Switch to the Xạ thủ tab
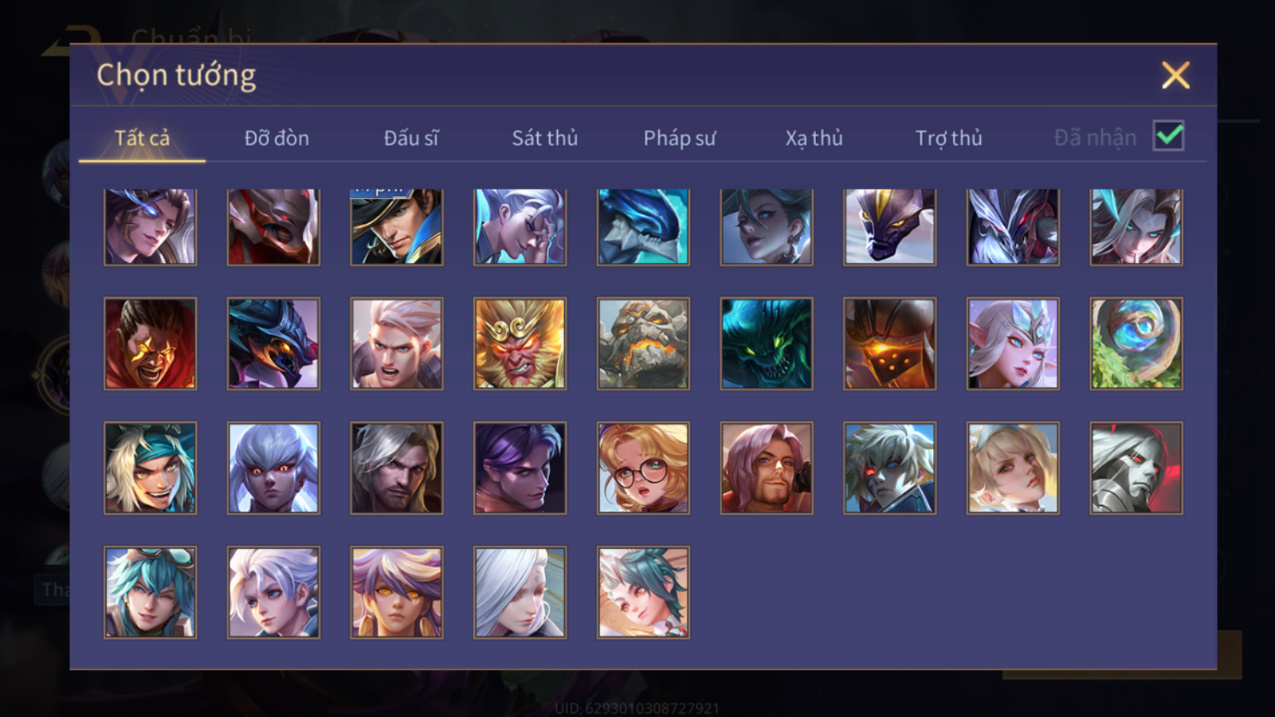This screenshot has height=717, width=1275. coord(814,138)
